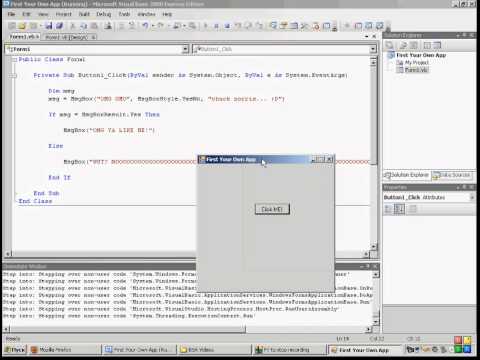The height and width of the screenshot is (360, 480).
Task: Click the Start Debugging play icon
Action: [x=206, y=26]
